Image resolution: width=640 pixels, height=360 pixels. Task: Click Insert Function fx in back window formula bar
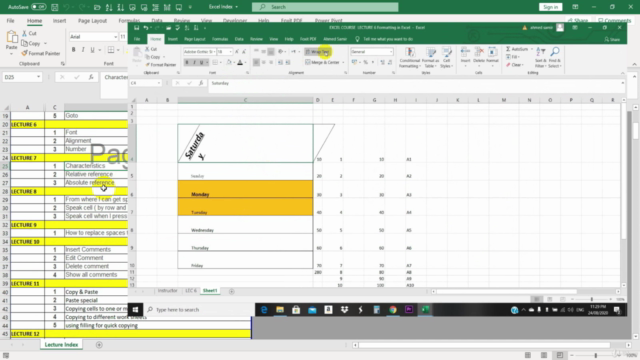91,77
